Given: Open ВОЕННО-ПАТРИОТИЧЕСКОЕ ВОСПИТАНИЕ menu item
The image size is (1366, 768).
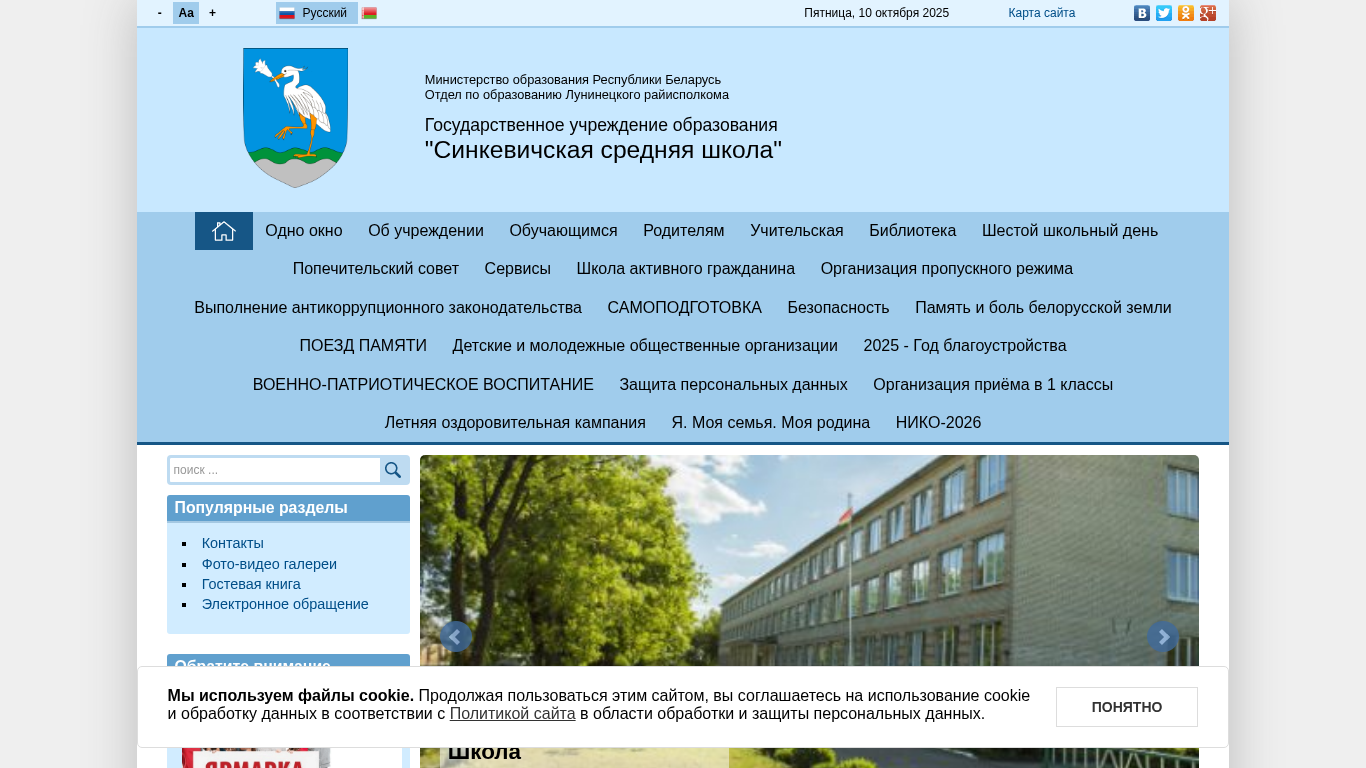Looking at the screenshot, I should click(423, 385).
